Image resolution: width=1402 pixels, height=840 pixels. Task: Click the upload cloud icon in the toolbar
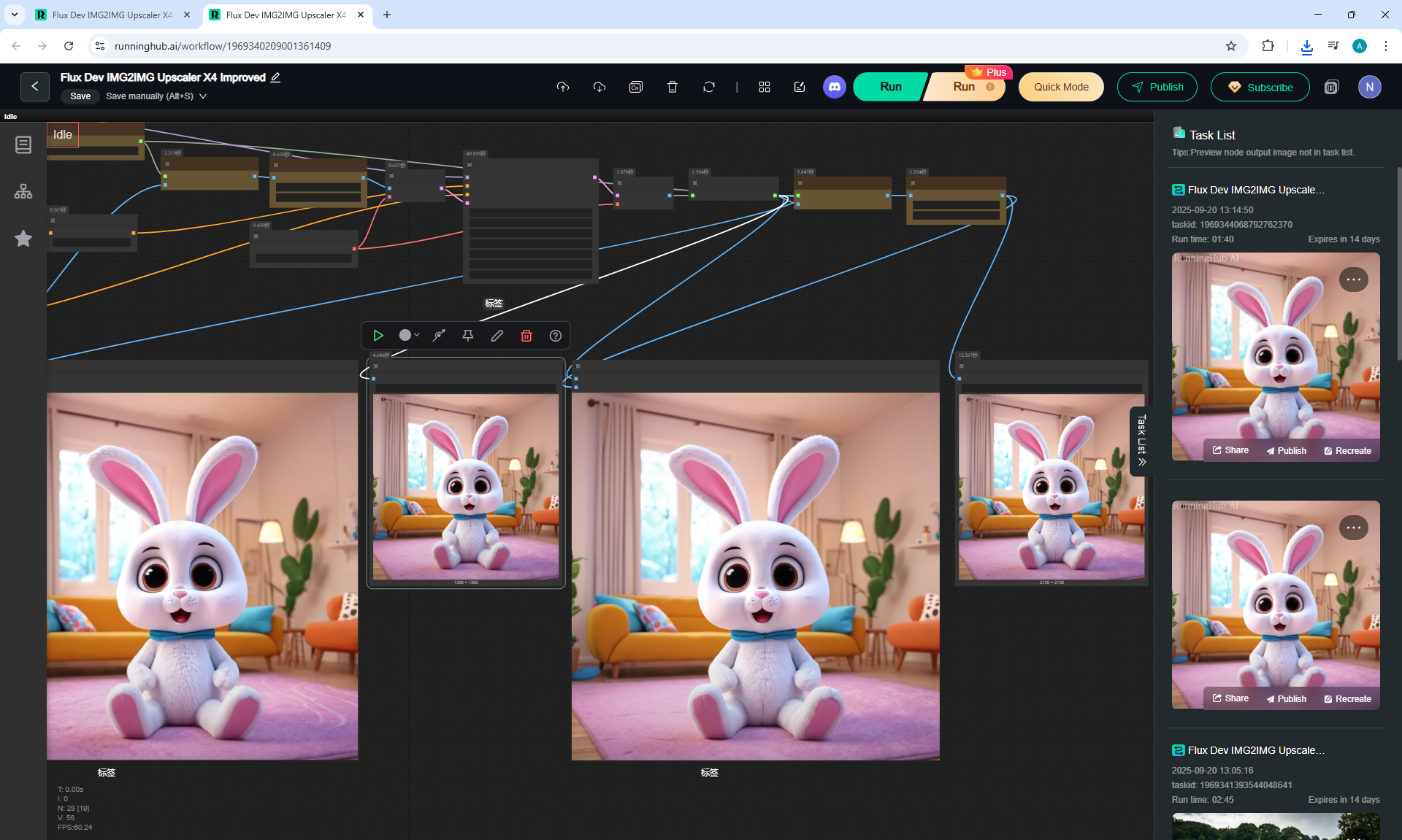click(x=562, y=87)
